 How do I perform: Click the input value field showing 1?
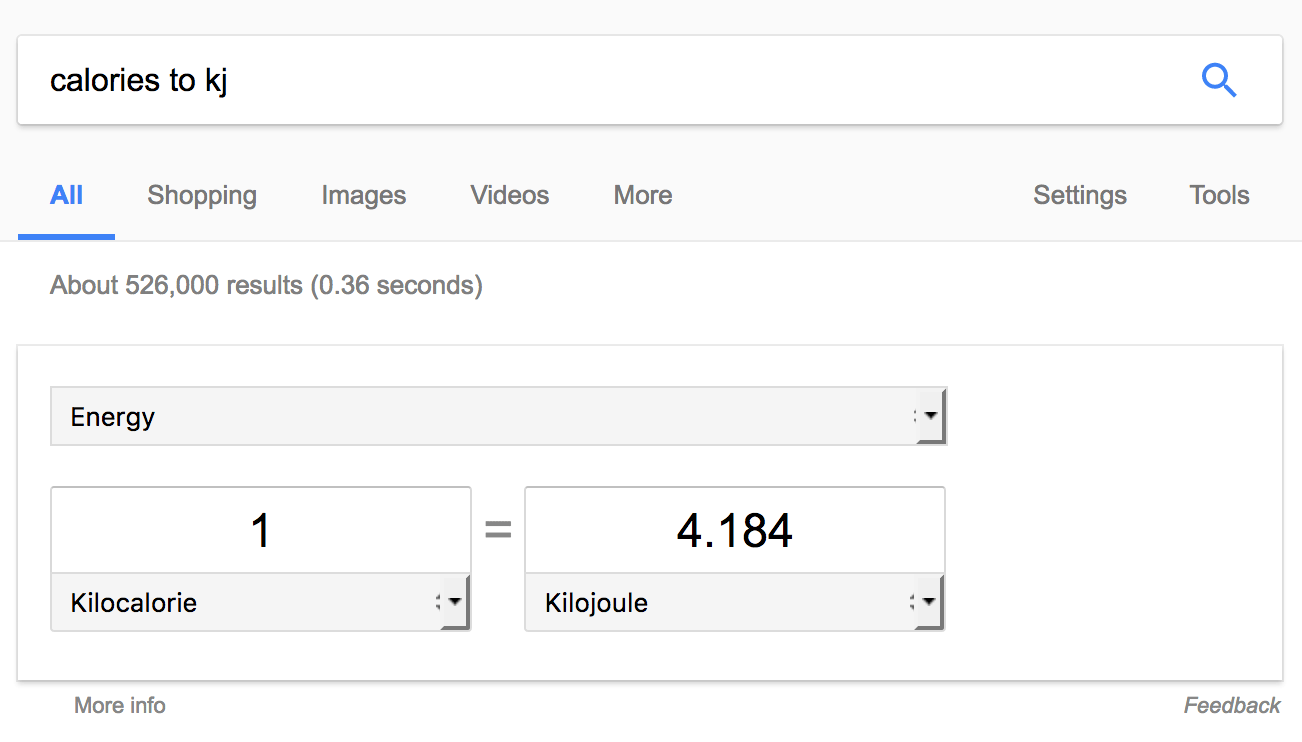pyautogui.click(x=260, y=530)
